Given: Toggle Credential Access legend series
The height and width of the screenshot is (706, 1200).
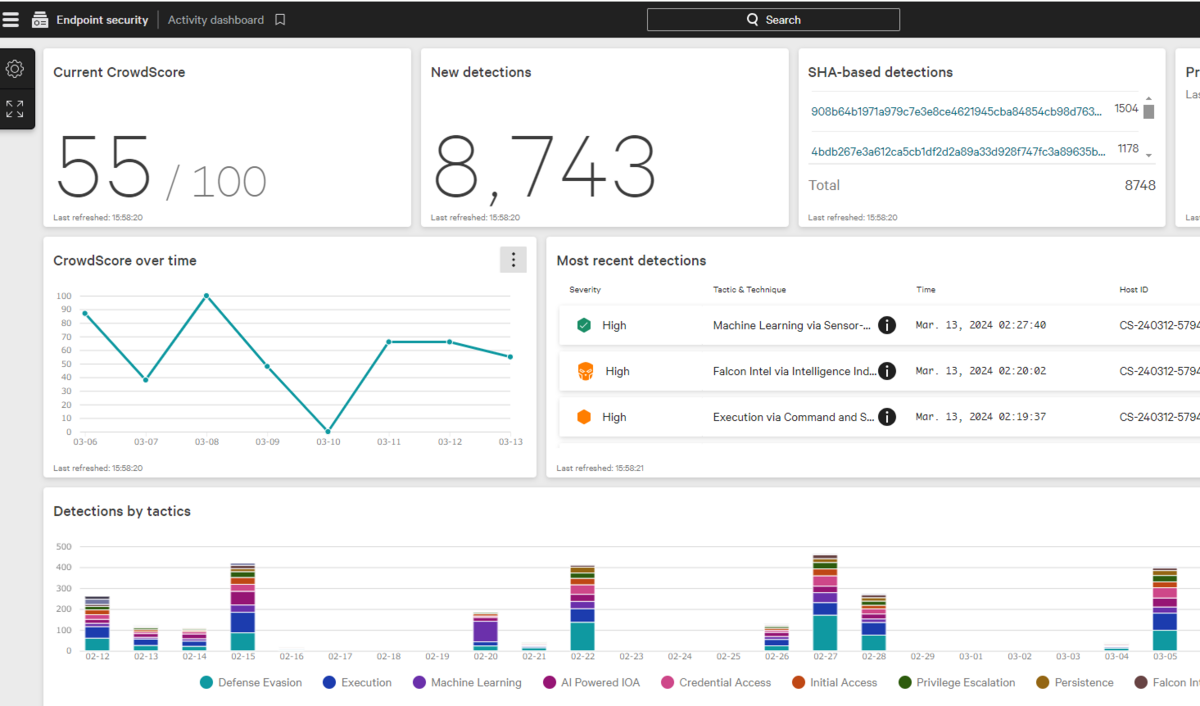Looking at the screenshot, I should pyautogui.click(x=716, y=682).
